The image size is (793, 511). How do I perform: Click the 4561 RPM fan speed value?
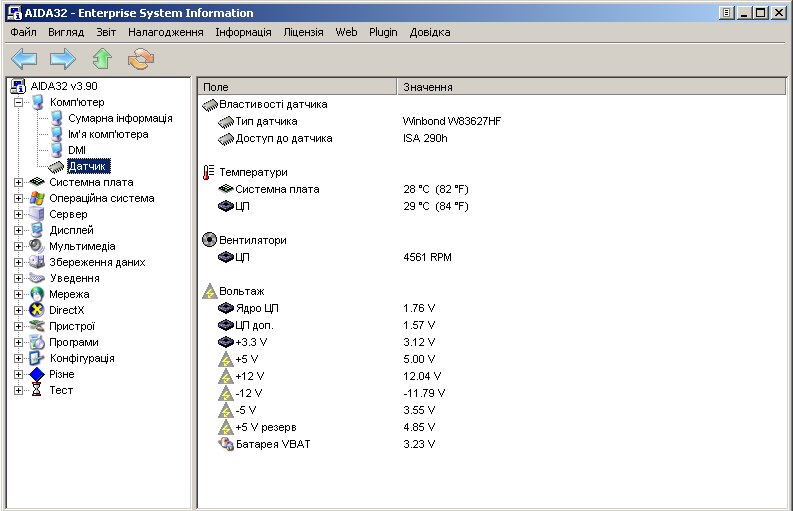coord(427,257)
